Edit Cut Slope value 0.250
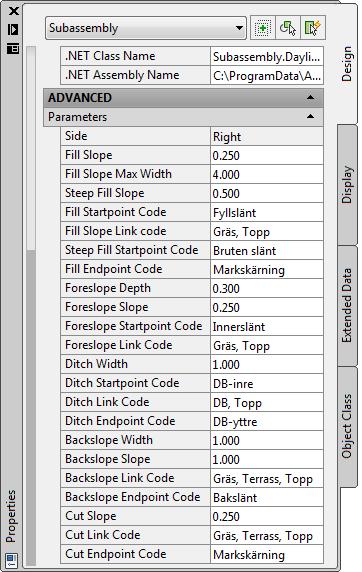The height and width of the screenshot is (572, 362). 267,516
